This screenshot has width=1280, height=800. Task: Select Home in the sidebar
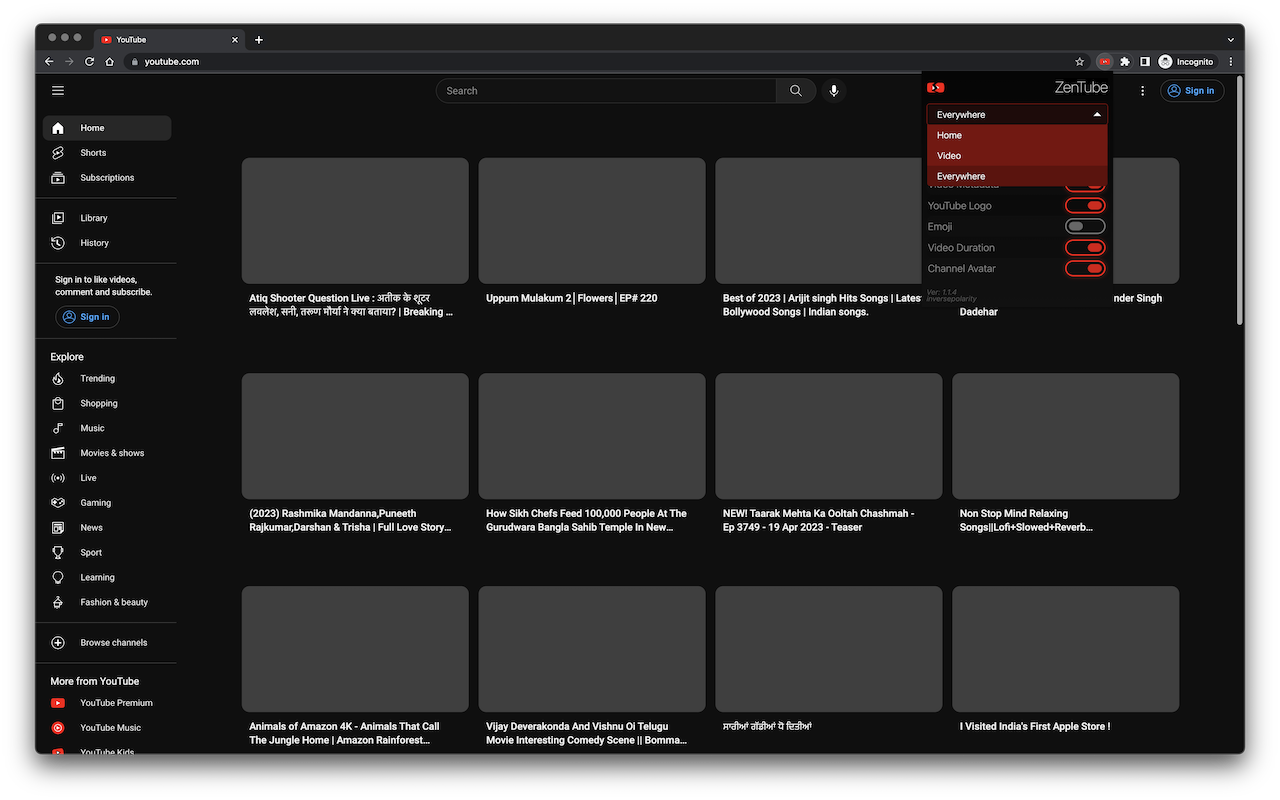[x=107, y=128]
